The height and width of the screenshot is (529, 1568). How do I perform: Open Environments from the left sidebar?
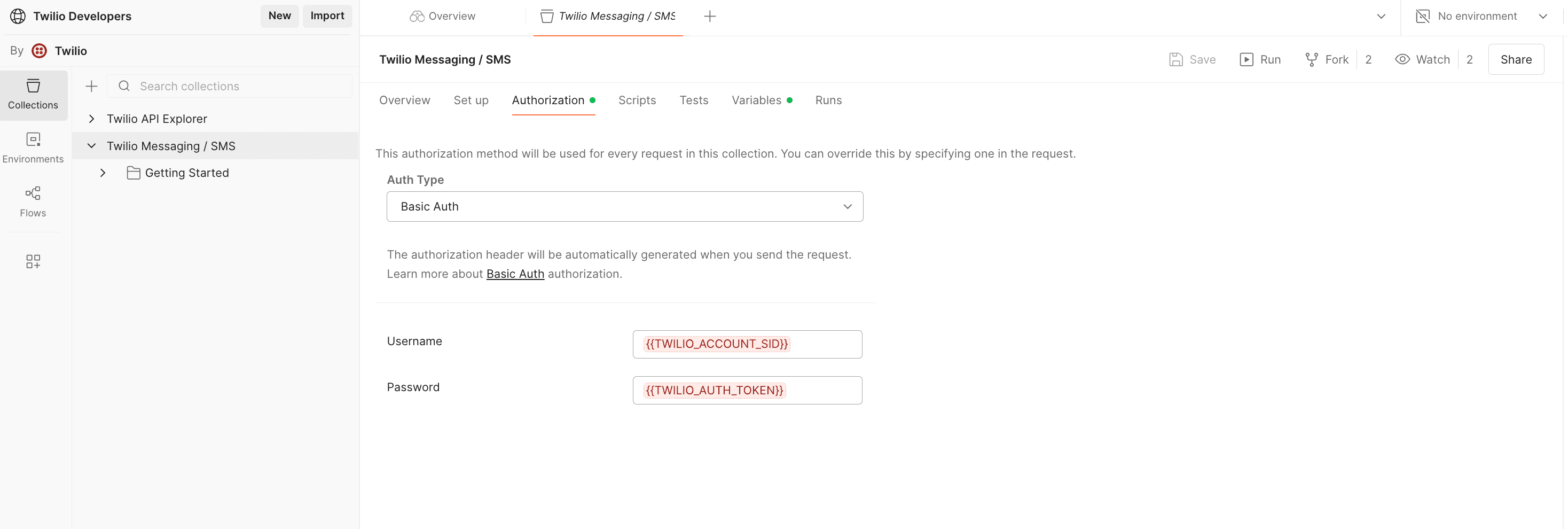click(33, 146)
